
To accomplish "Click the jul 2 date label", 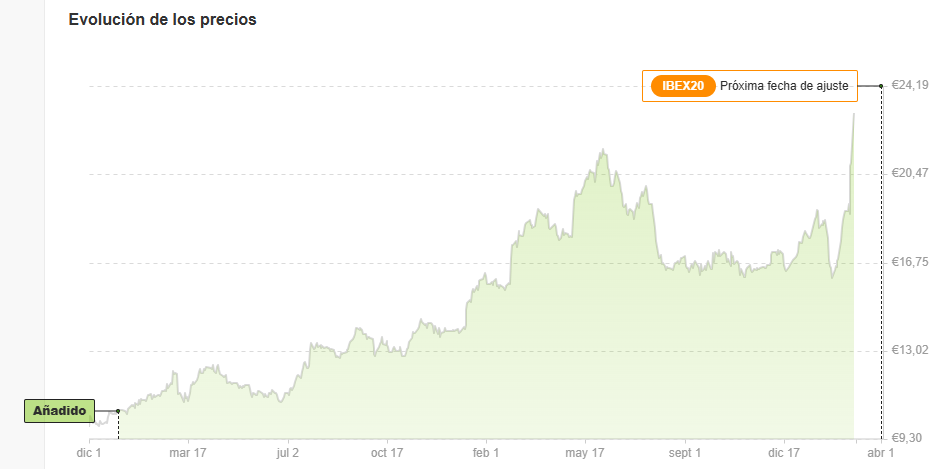I will [x=288, y=452].
